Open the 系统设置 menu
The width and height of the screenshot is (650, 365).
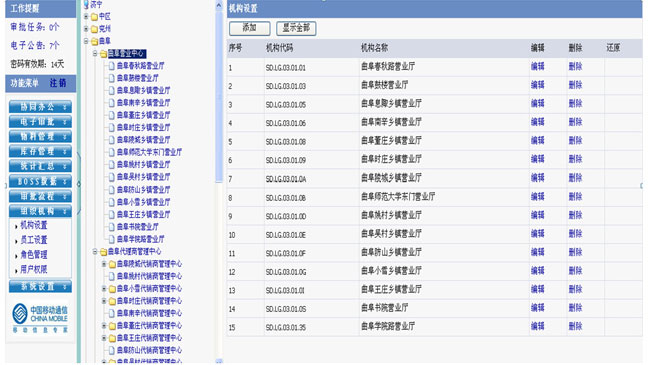(40, 287)
